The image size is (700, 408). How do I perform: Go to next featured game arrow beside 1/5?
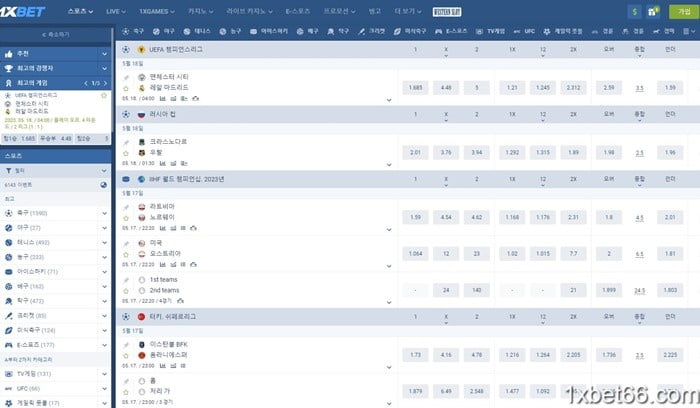pyautogui.click(x=106, y=83)
